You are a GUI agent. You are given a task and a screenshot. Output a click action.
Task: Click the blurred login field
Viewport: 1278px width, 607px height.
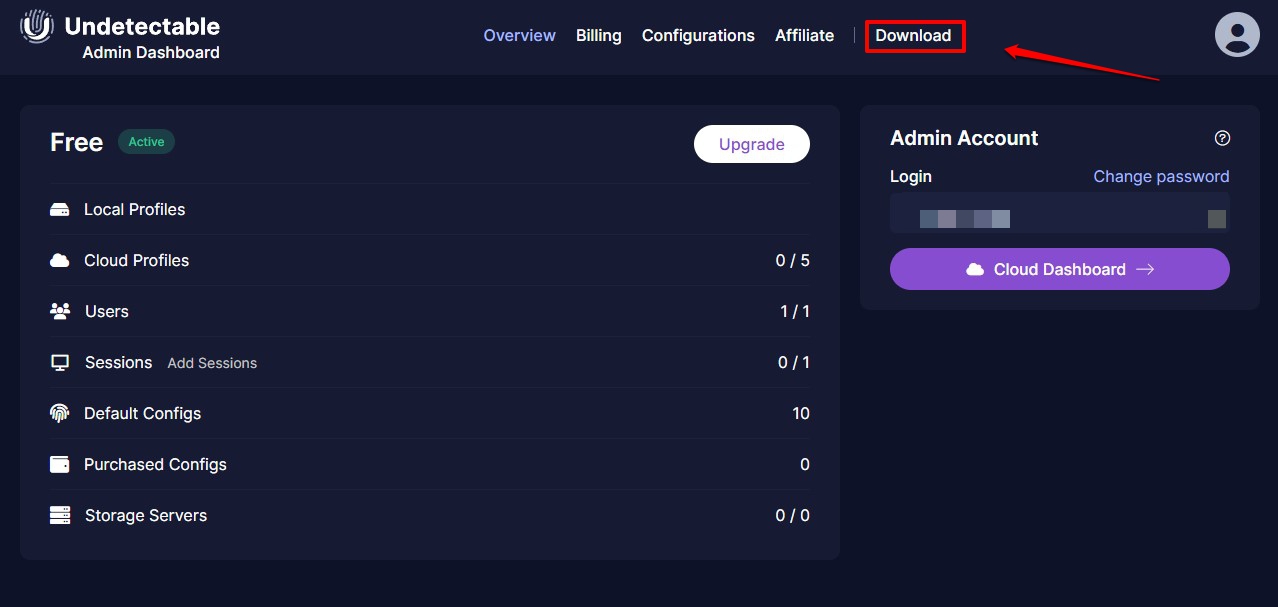(1060, 214)
